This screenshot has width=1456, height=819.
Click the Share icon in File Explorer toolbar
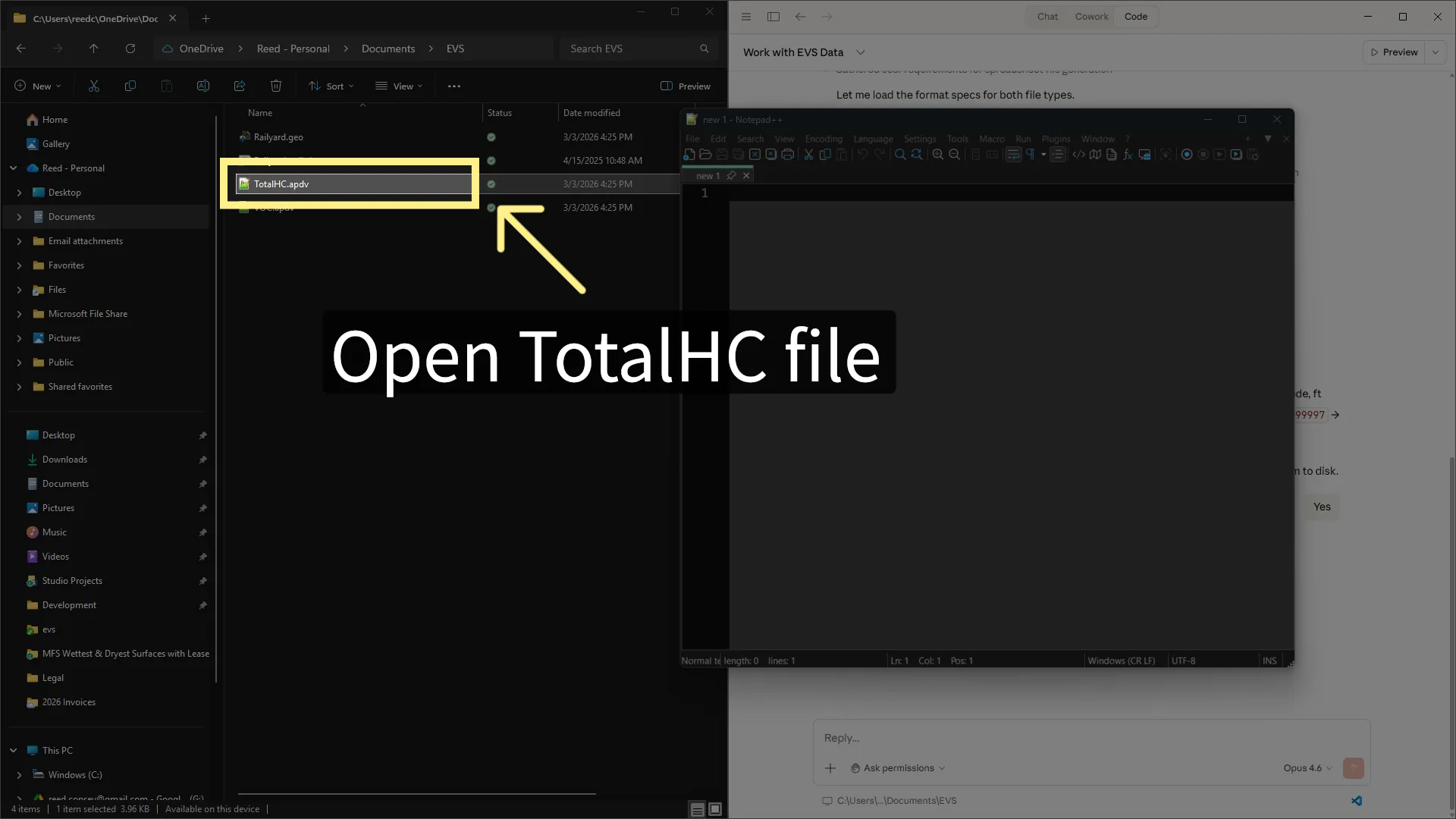(240, 86)
